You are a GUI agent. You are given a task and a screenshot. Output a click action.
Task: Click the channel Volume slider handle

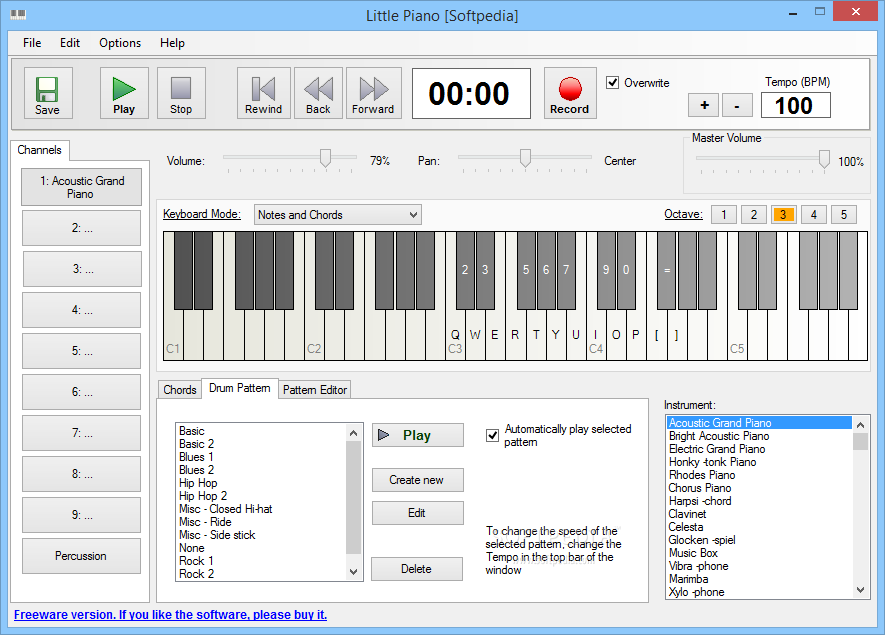[x=326, y=159]
